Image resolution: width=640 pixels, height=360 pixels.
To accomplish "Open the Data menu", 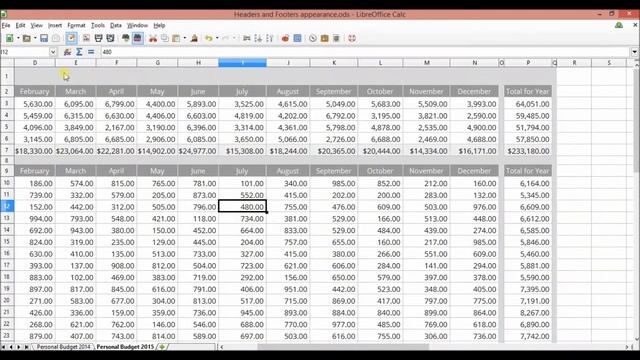I will click(116, 25).
